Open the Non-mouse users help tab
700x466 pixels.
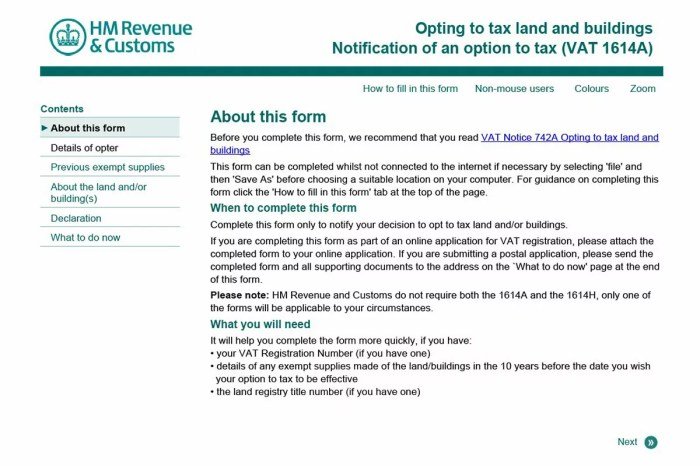point(514,89)
